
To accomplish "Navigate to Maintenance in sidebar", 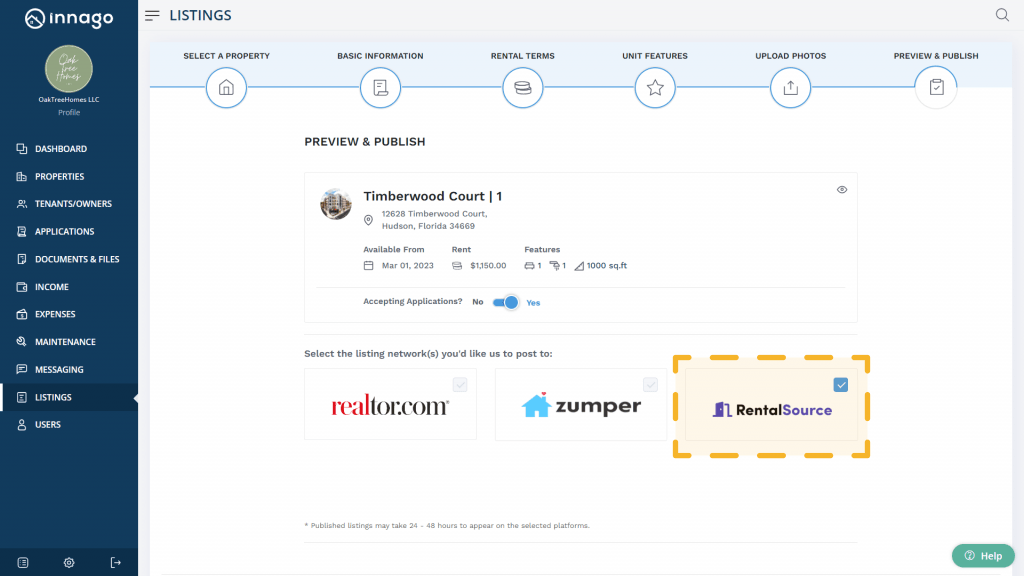I will click(65, 342).
